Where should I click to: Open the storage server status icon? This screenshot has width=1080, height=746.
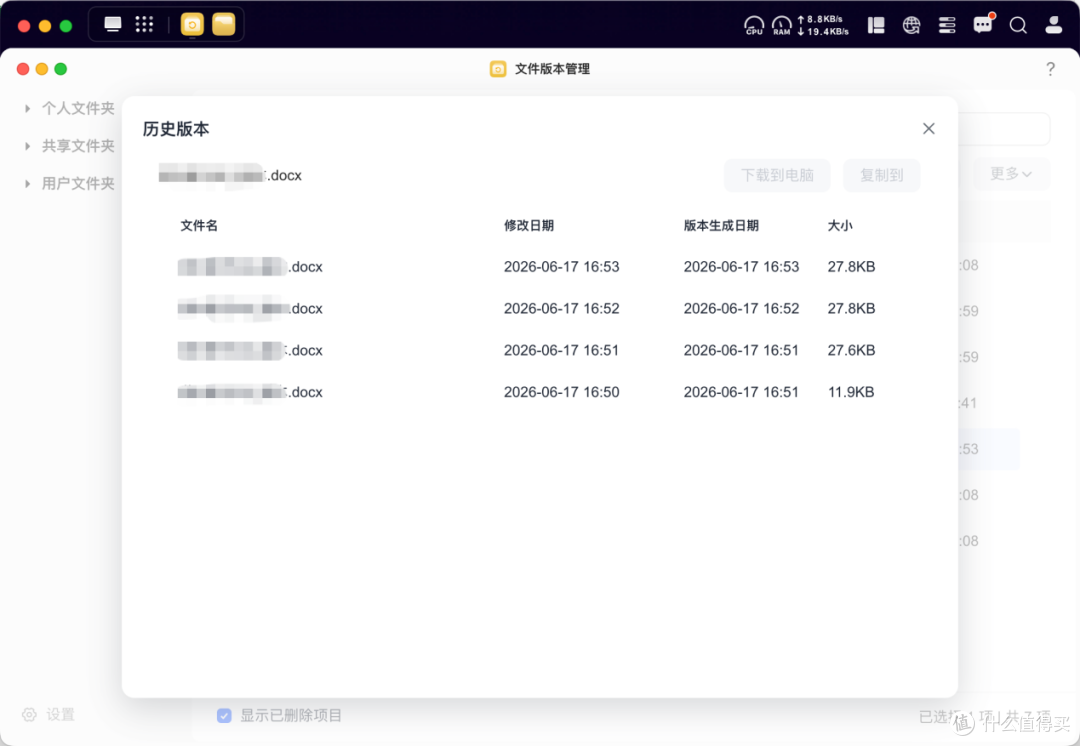947,25
